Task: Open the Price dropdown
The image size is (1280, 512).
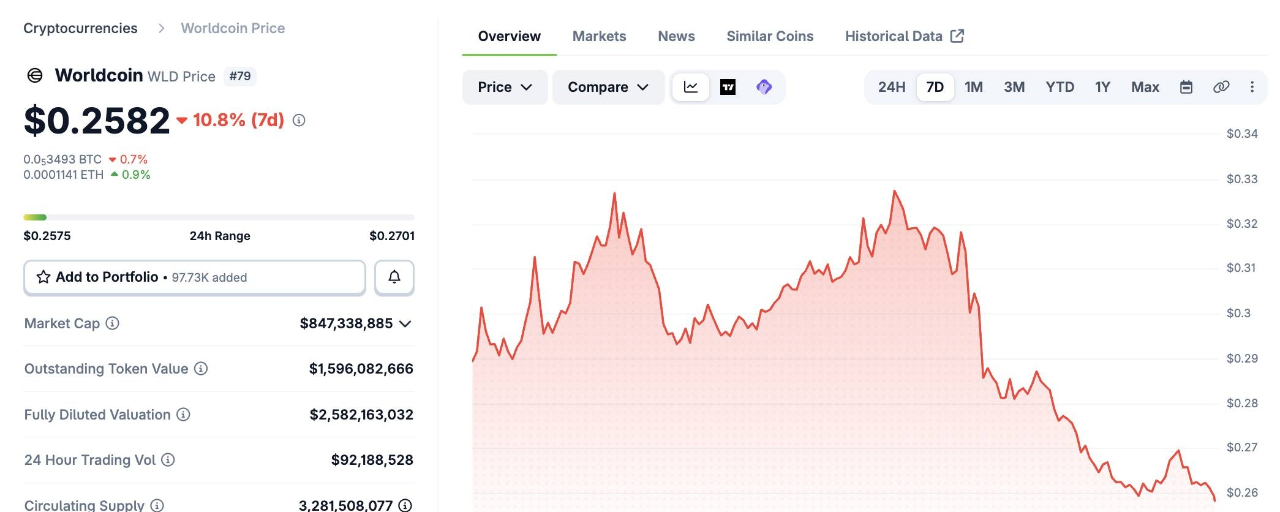Action: tap(504, 87)
